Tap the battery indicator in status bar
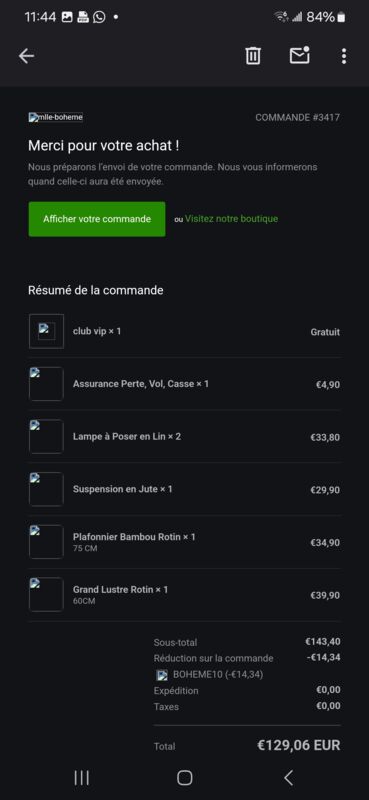The height and width of the screenshot is (800, 369). click(x=341, y=17)
